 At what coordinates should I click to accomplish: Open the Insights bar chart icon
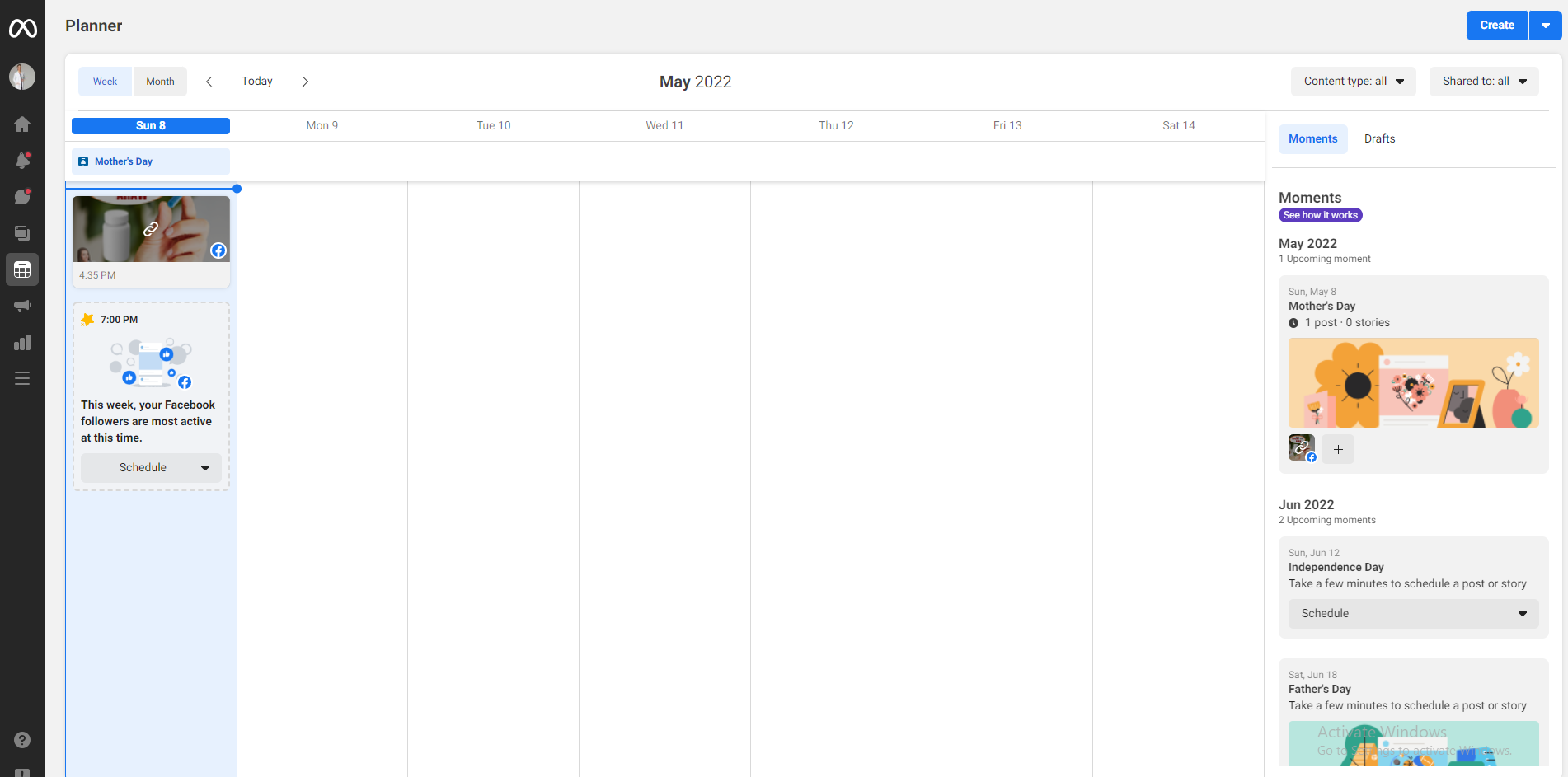[22, 342]
